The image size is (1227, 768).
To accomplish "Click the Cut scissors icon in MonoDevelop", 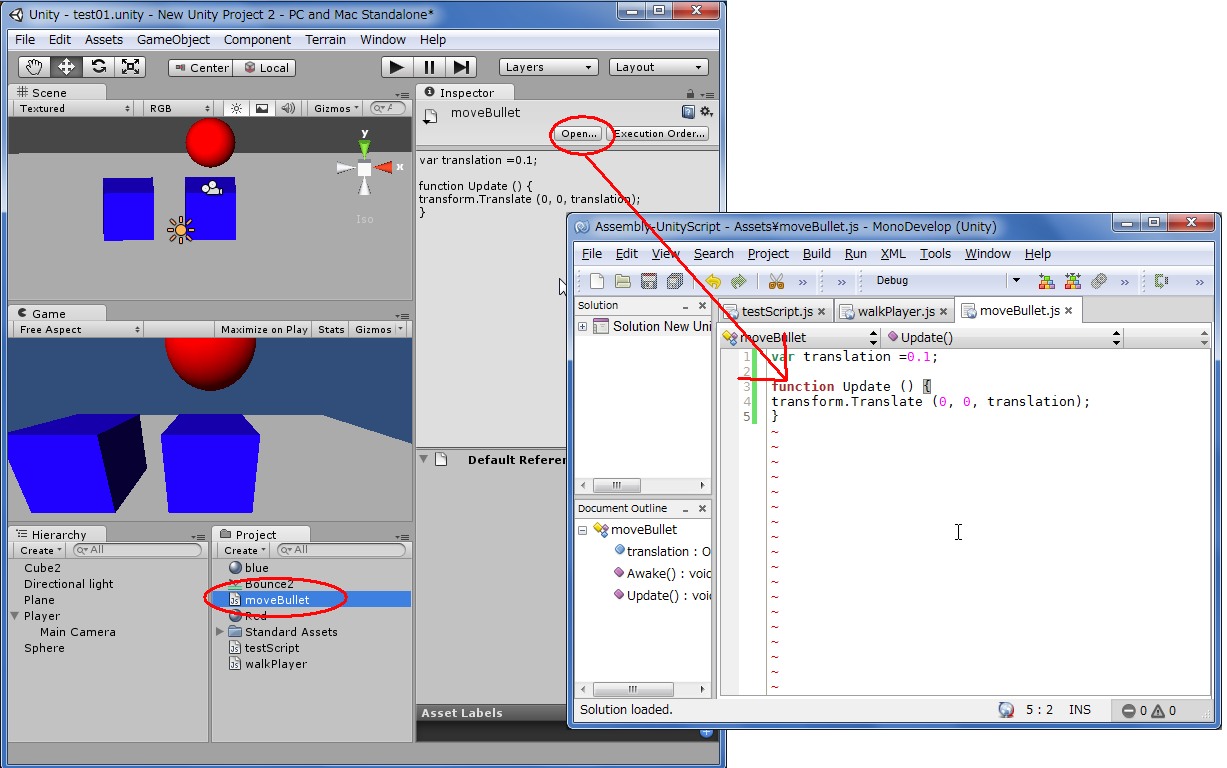I will 776,282.
